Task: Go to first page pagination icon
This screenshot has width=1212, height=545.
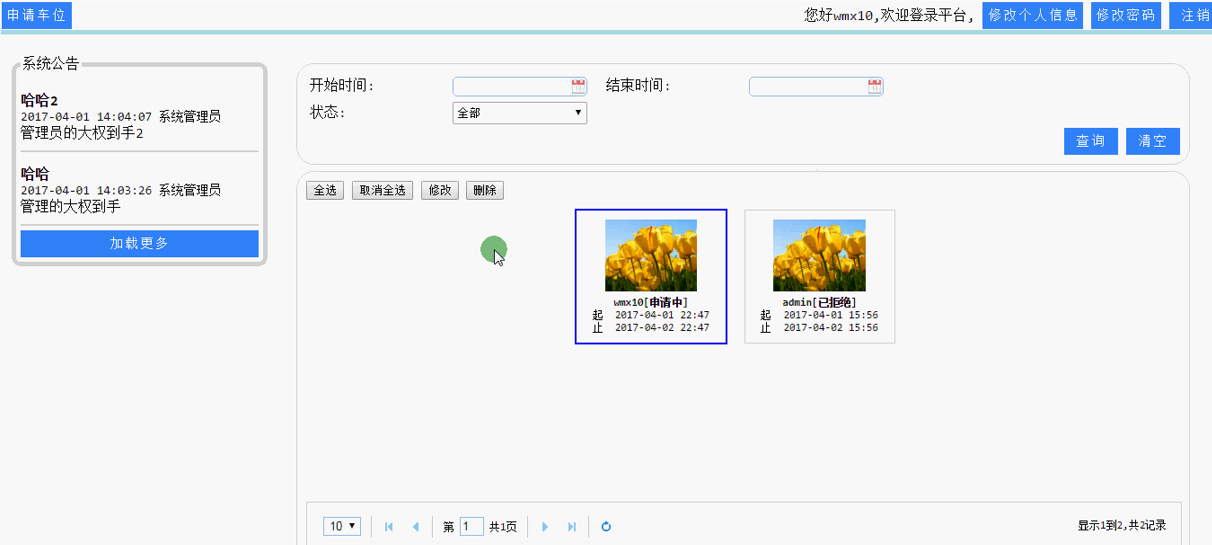Action: click(389, 527)
